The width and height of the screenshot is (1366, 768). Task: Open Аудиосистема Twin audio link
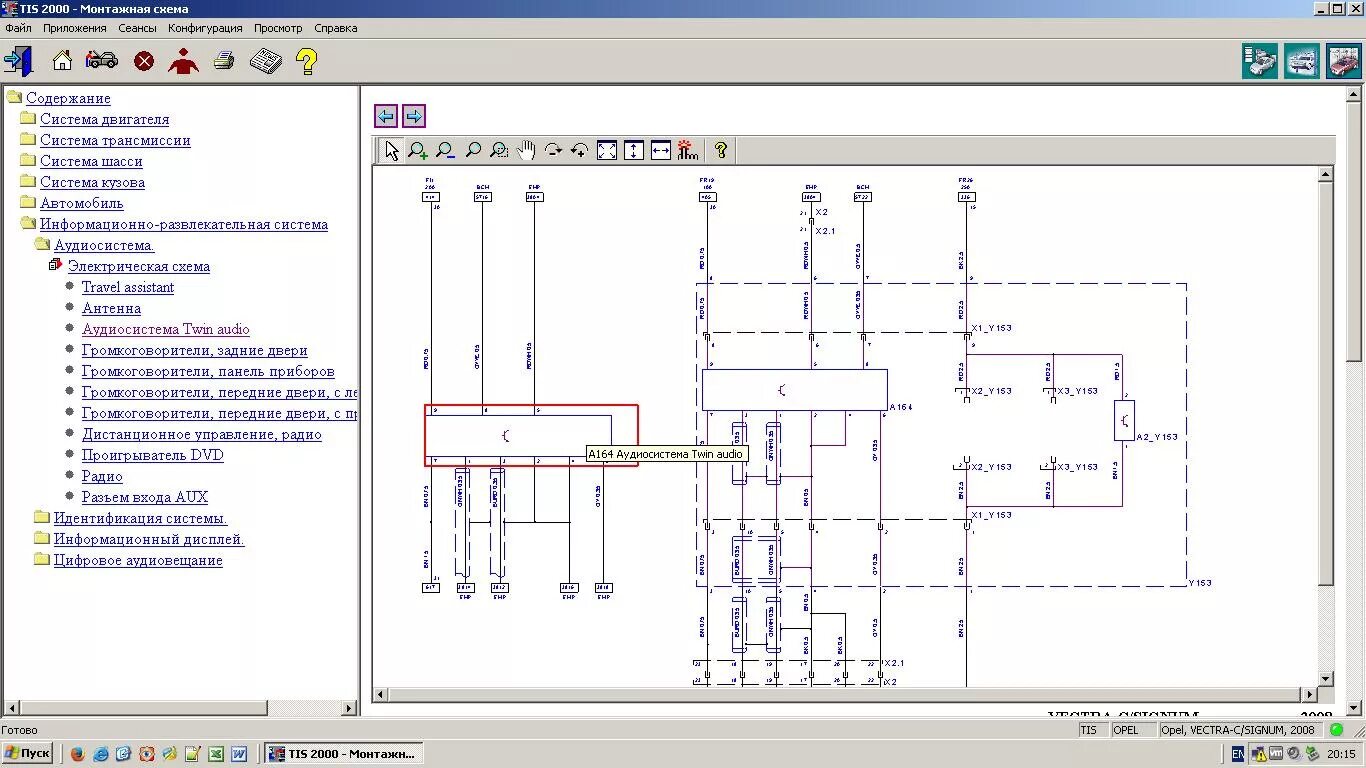tap(166, 329)
